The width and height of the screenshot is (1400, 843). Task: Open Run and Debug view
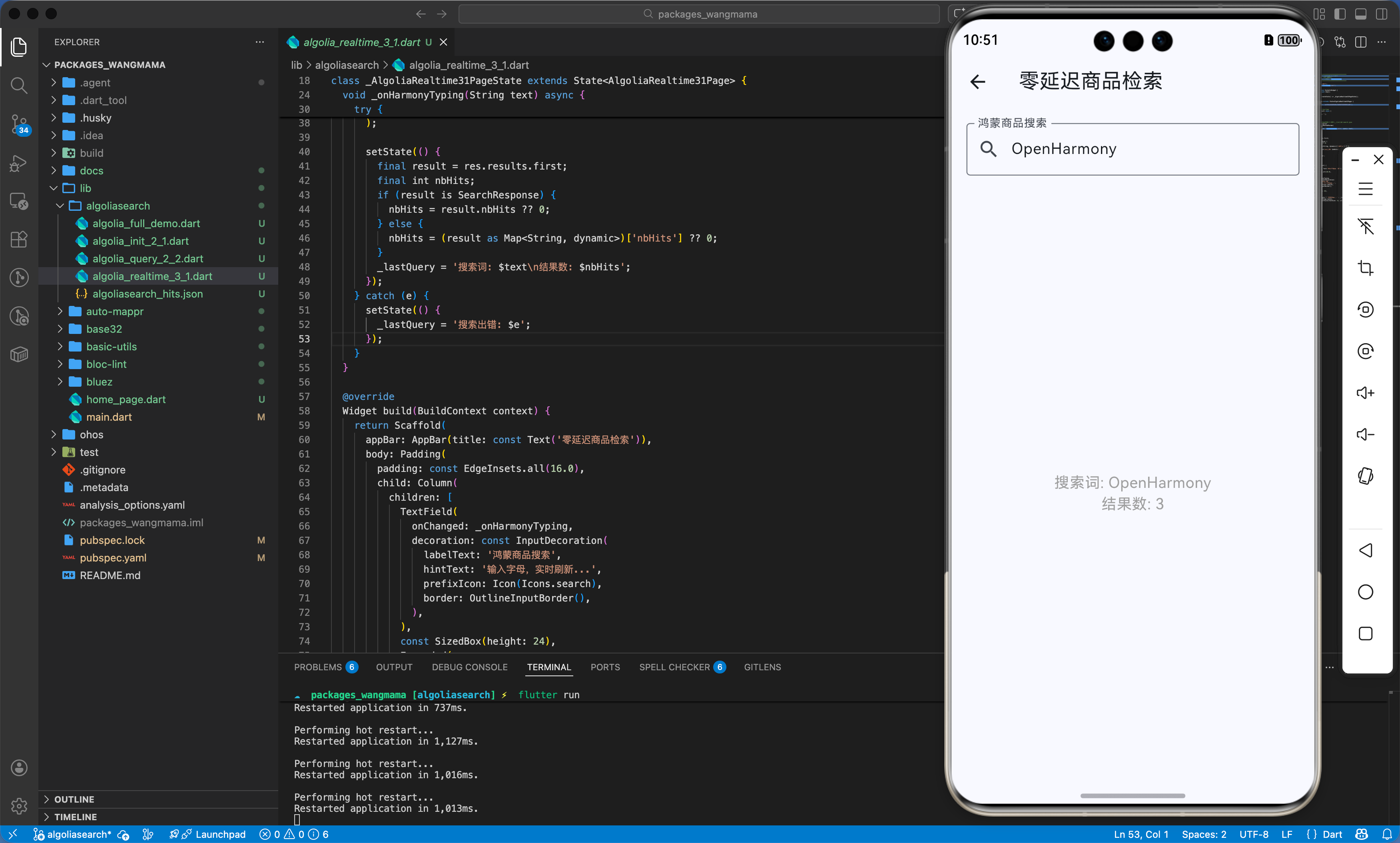click(x=19, y=163)
